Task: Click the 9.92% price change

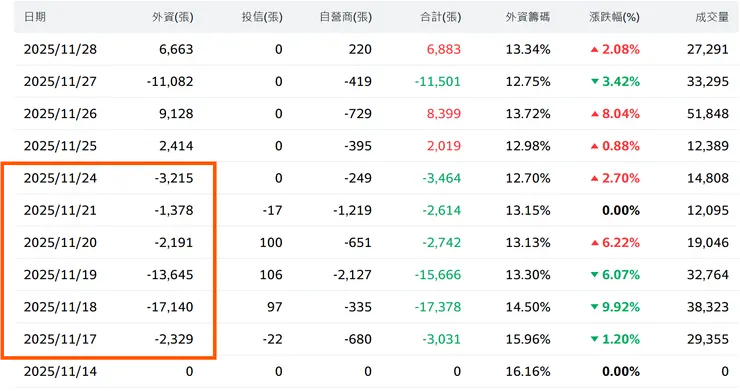Action: 615,307
